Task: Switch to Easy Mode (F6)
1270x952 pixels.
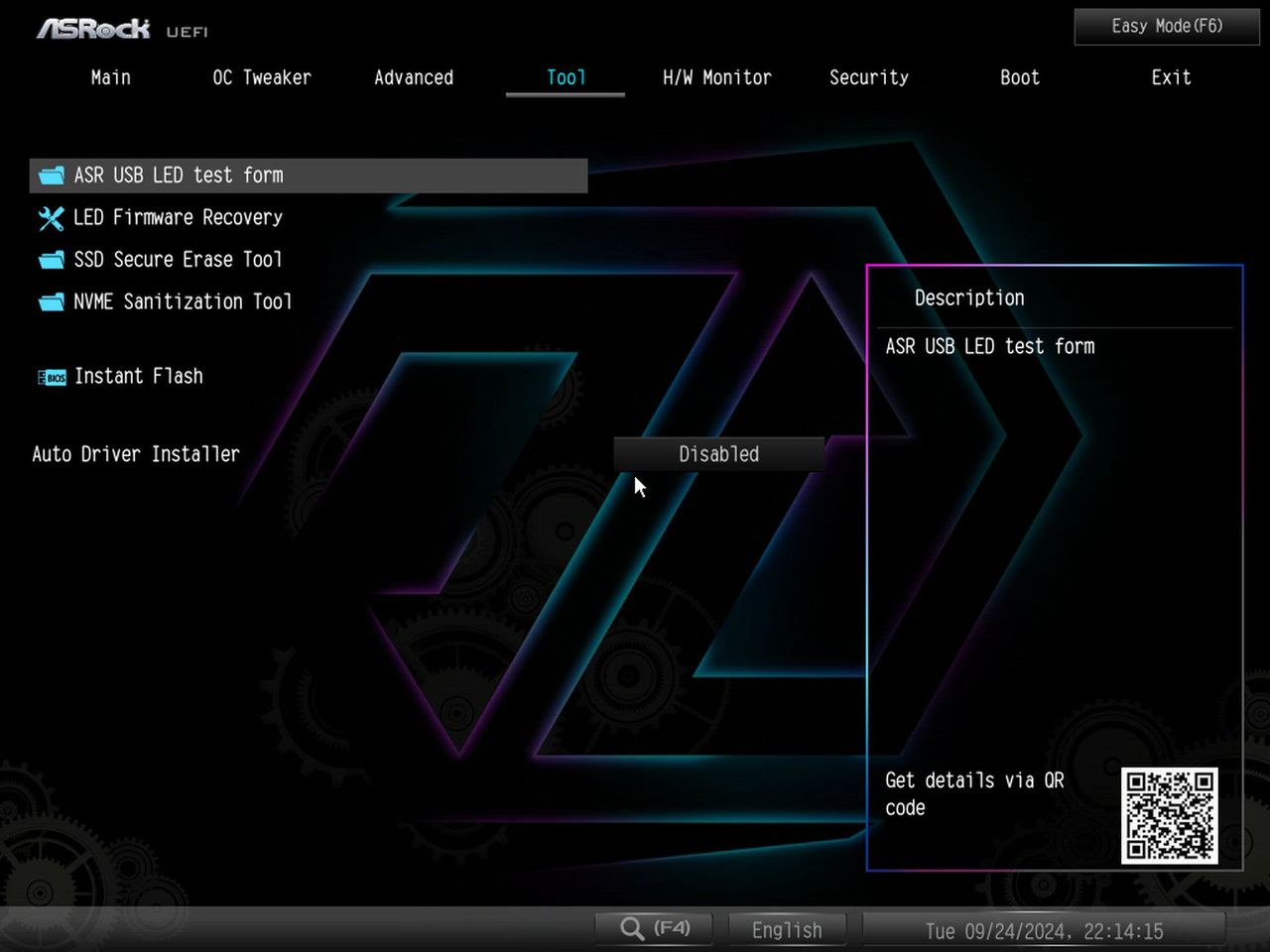Action: pyautogui.click(x=1167, y=27)
